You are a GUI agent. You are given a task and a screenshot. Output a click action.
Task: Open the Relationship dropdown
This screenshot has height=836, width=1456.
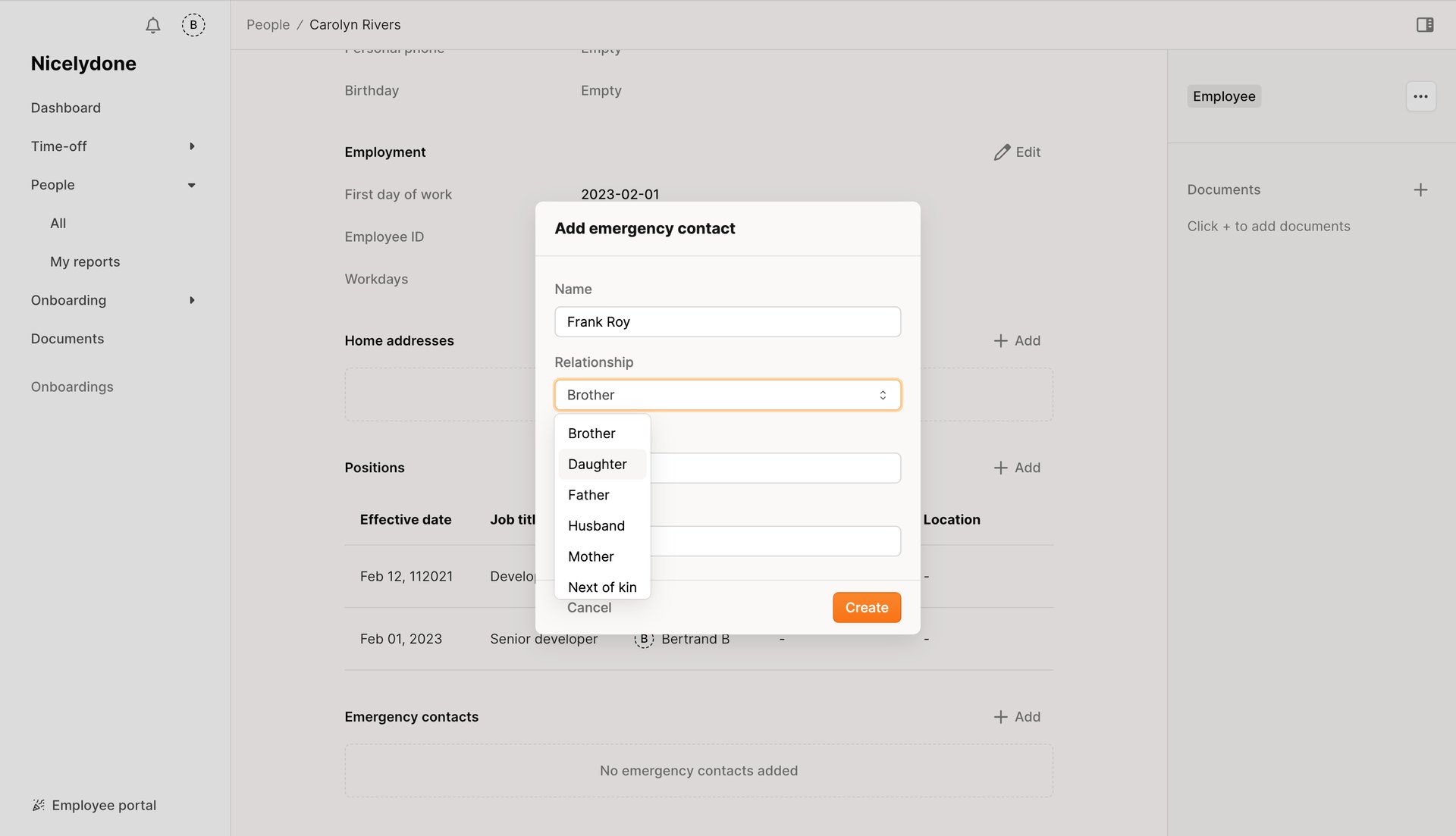pos(726,394)
